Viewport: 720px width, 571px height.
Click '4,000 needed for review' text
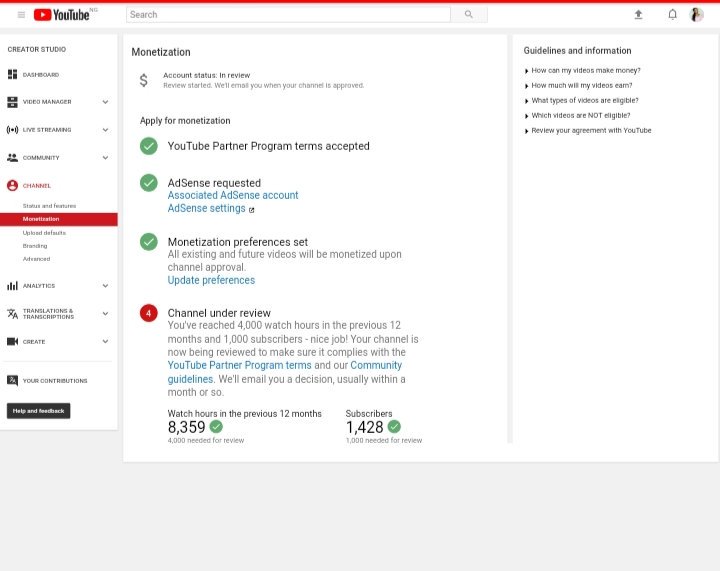point(206,441)
